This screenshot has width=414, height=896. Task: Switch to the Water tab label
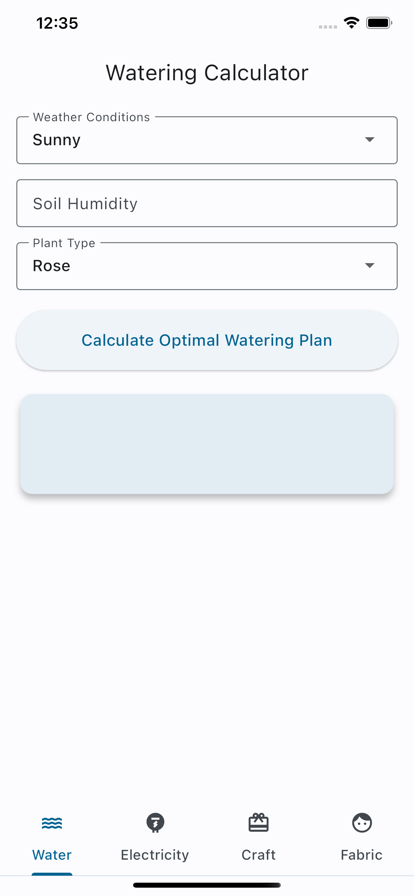[52, 855]
